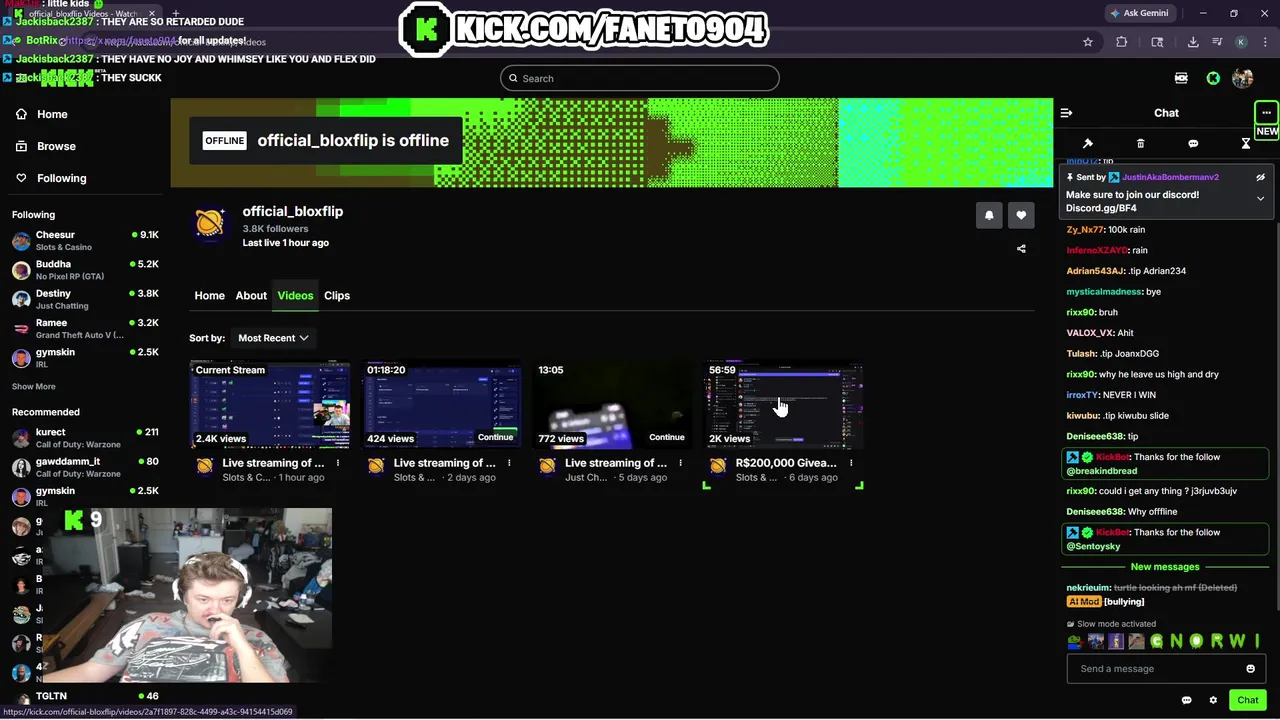1280x720 pixels.
Task: Switch to the Home channel tab
Action: 209,295
